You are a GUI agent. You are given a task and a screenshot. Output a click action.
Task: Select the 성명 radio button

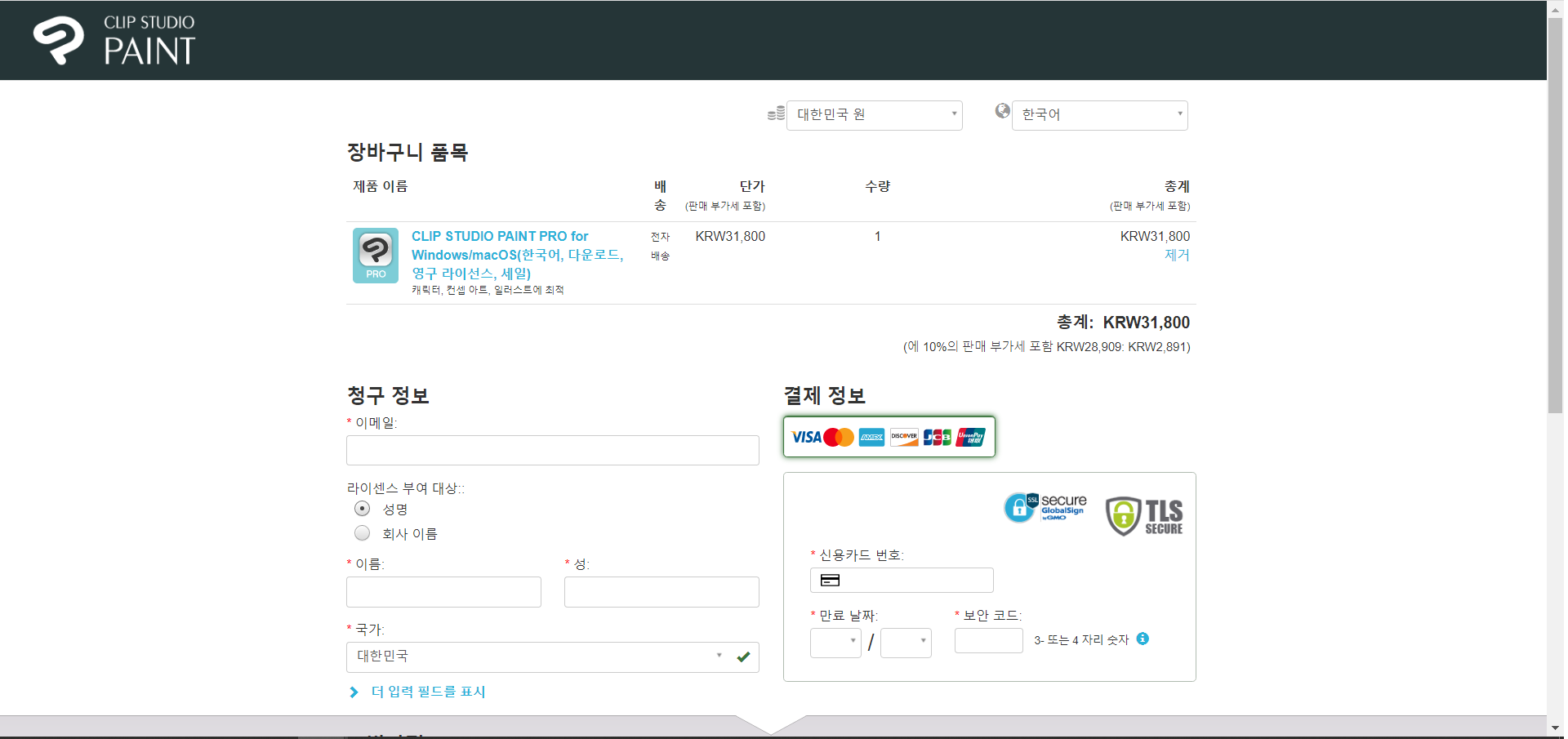[x=363, y=509]
